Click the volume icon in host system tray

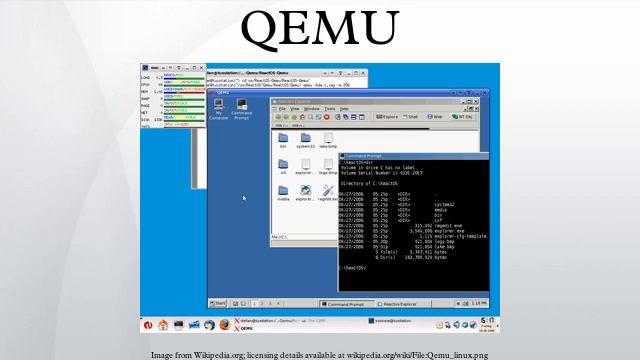(456, 325)
